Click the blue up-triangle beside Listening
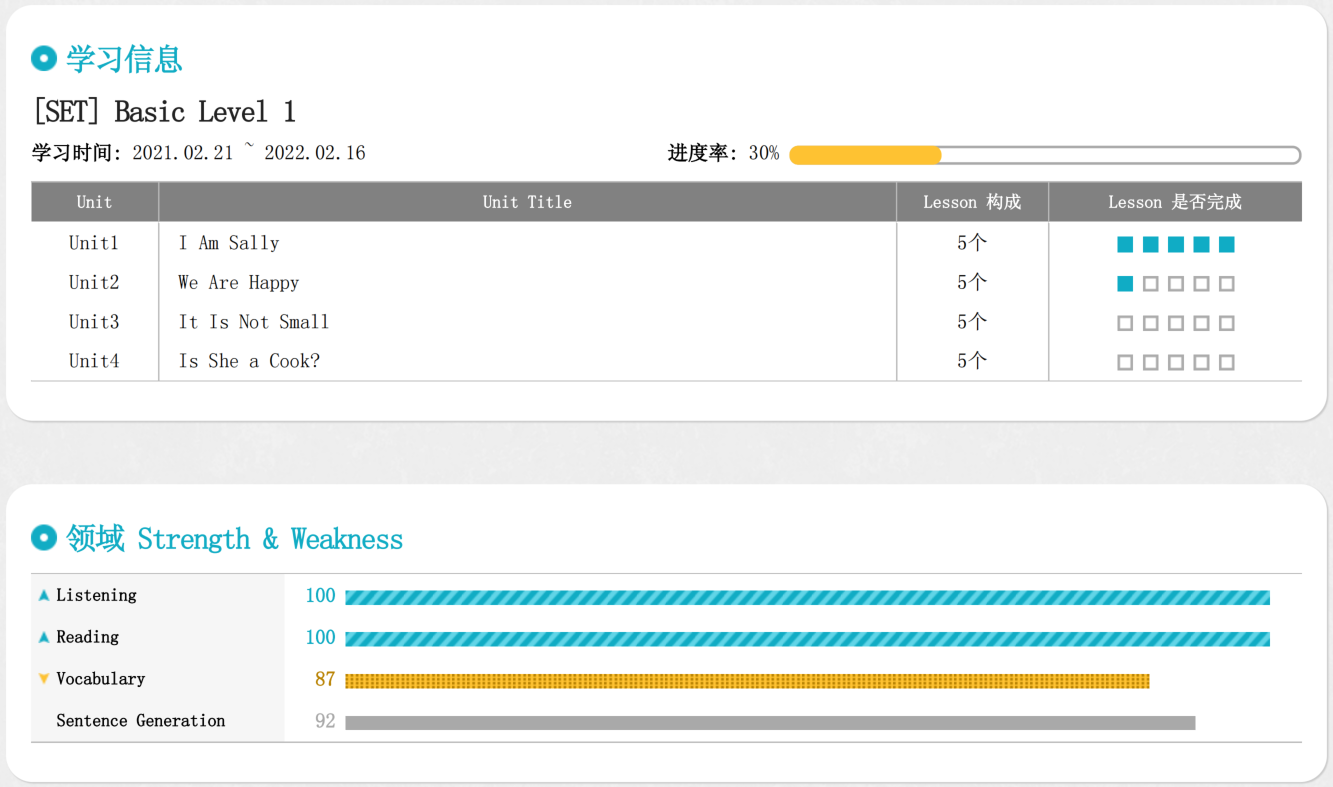The image size is (1333, 787). click(x=44, y=596)
